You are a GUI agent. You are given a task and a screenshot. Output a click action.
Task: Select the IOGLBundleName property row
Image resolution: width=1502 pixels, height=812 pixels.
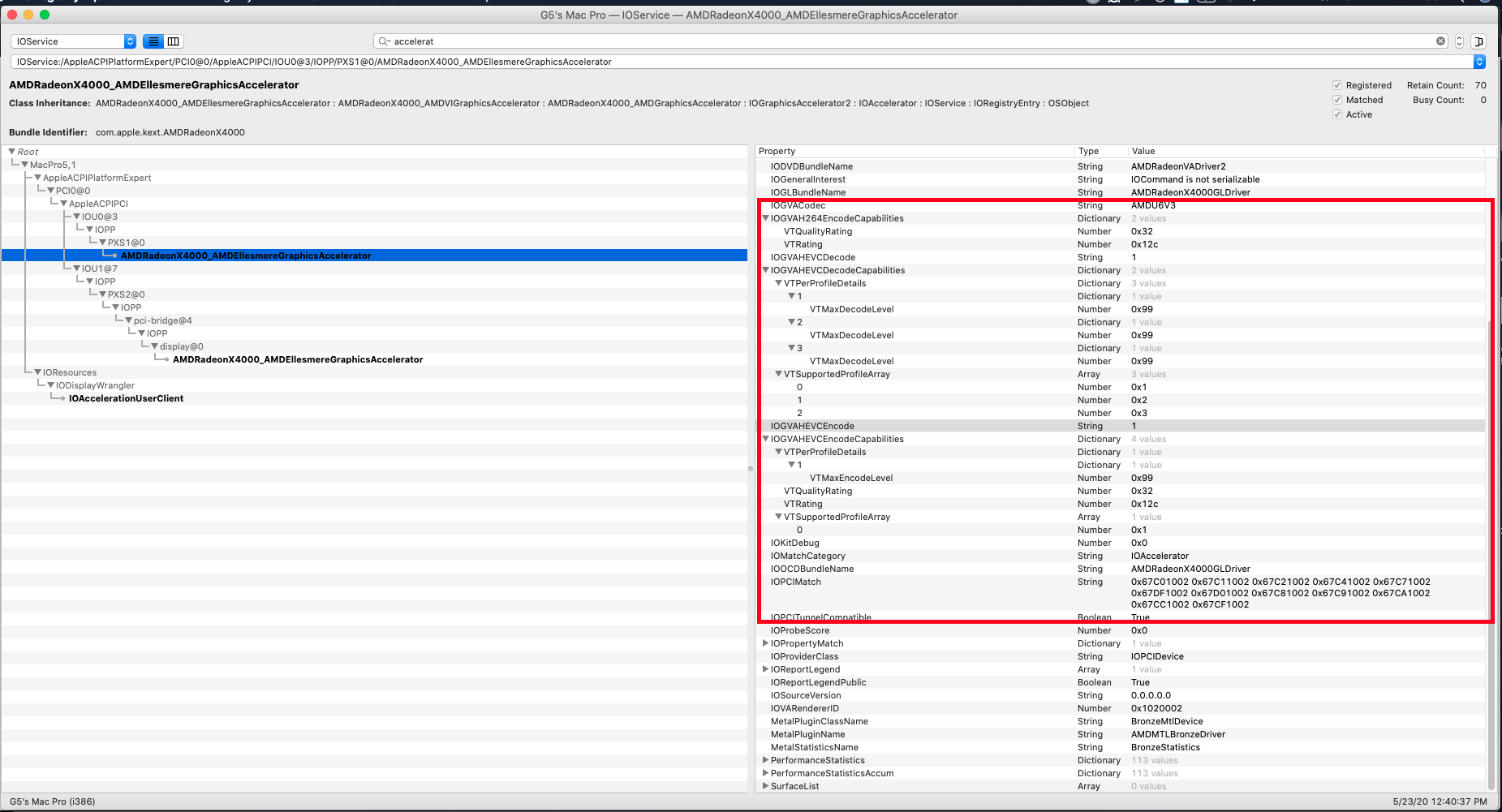(x=1121, y=192)
